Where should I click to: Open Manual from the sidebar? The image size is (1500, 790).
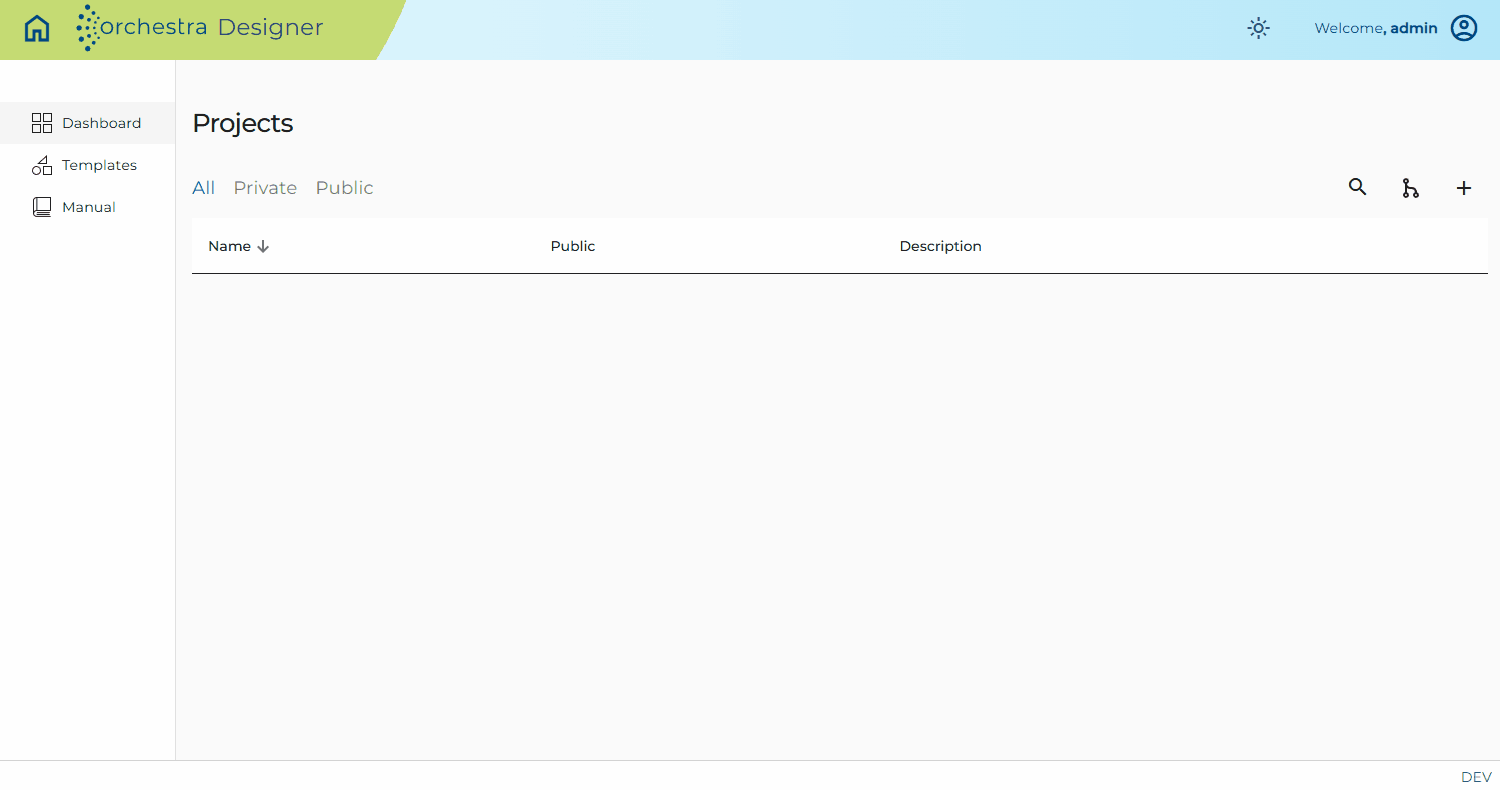(x=87, y=207)
